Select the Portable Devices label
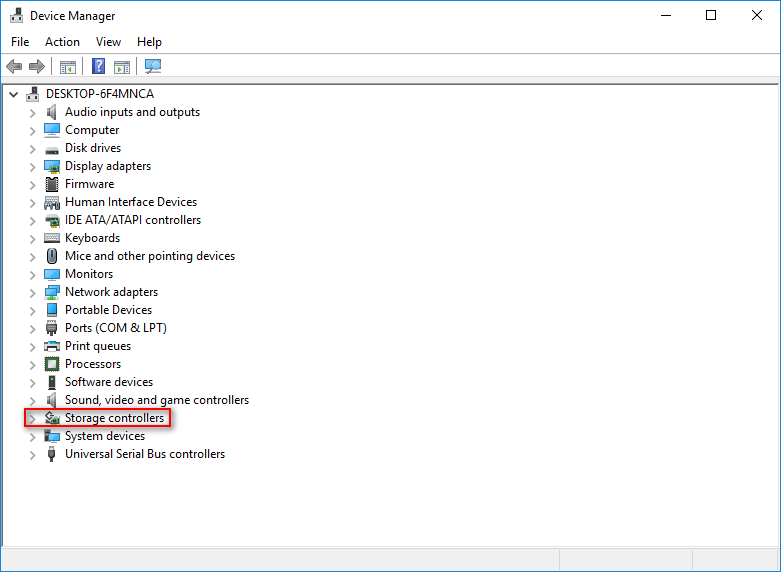Viewport: 781px width, 572px height. tap(109, 310)
